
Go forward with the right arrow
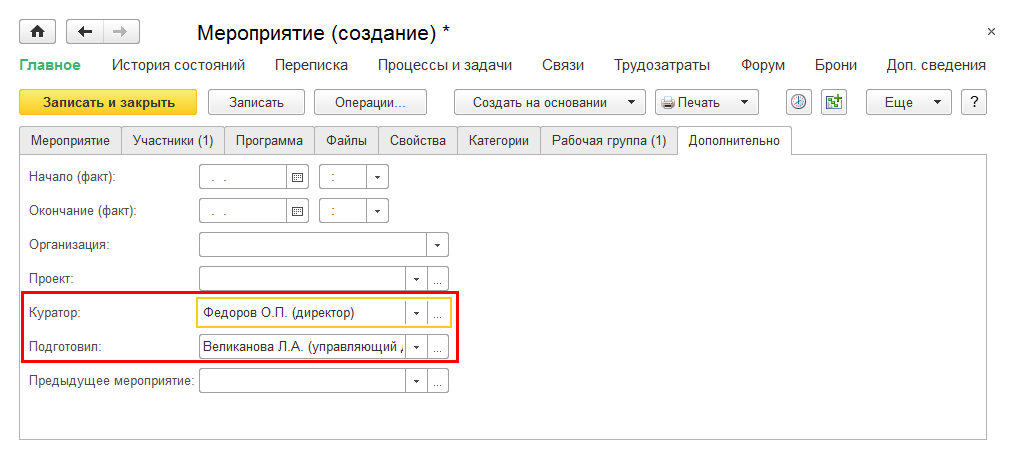(119, 32)
